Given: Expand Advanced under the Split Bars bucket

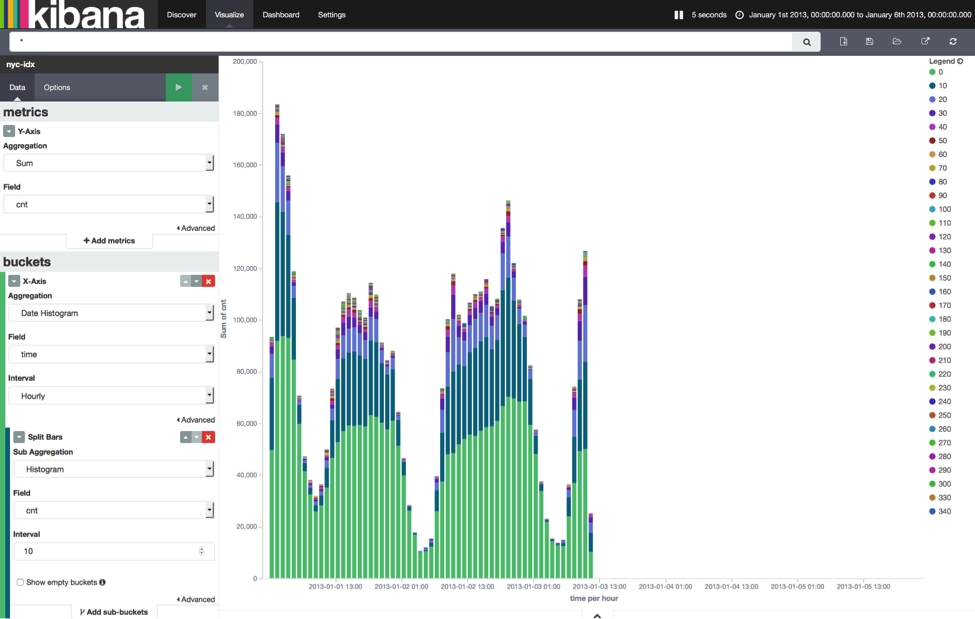Looking at the screenshot, I should coord(196,600).
